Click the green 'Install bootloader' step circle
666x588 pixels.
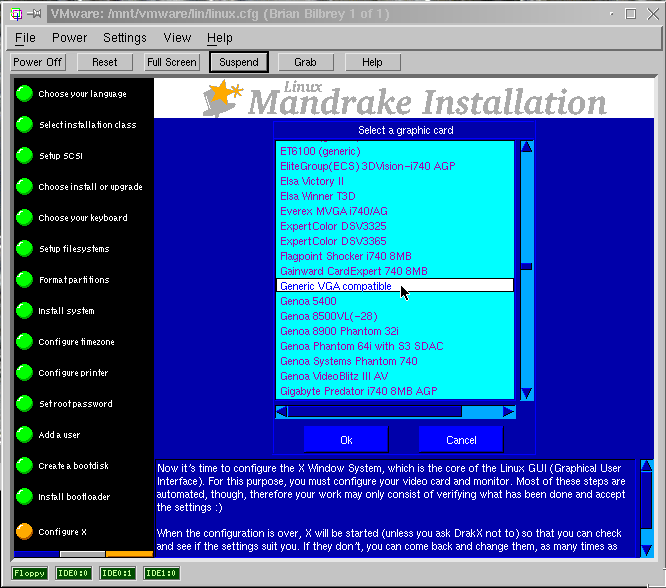click(24, 497)
